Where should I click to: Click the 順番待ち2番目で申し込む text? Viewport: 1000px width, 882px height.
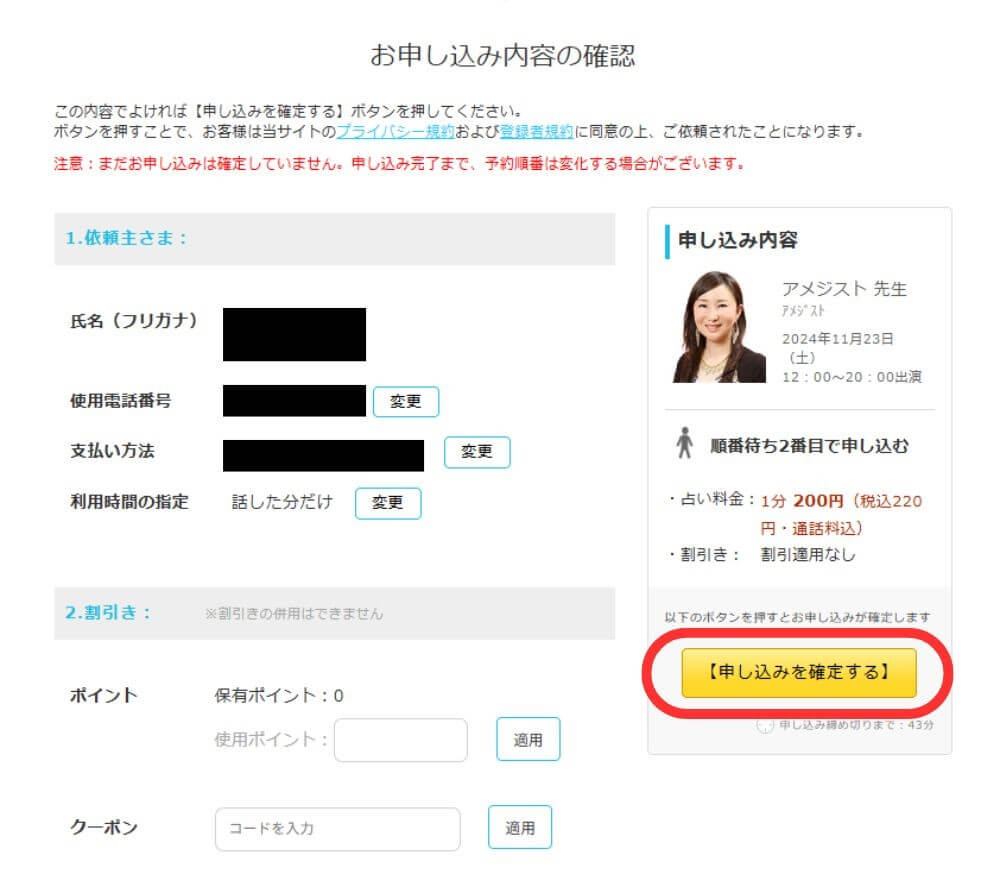click(810, 446)
